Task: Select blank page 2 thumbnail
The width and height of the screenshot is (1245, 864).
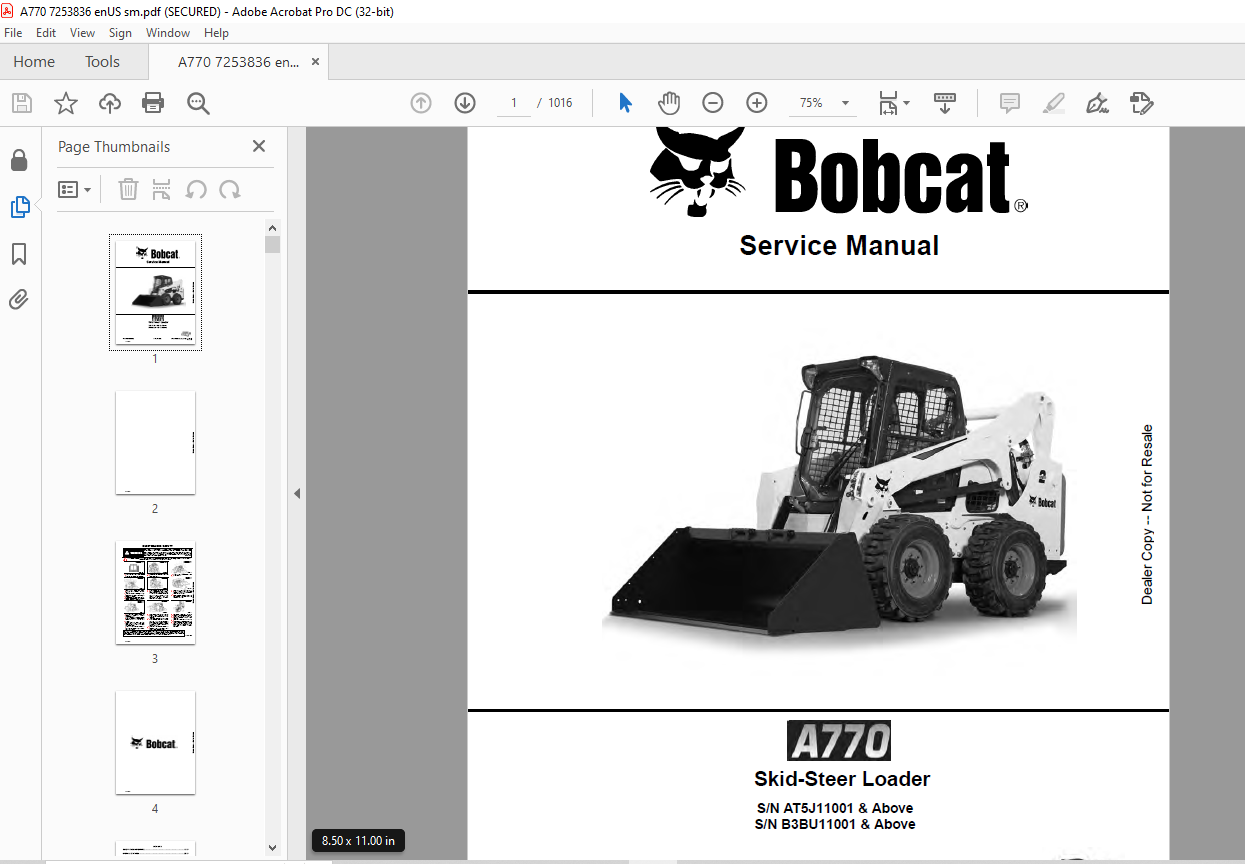Action: (155, 442)
